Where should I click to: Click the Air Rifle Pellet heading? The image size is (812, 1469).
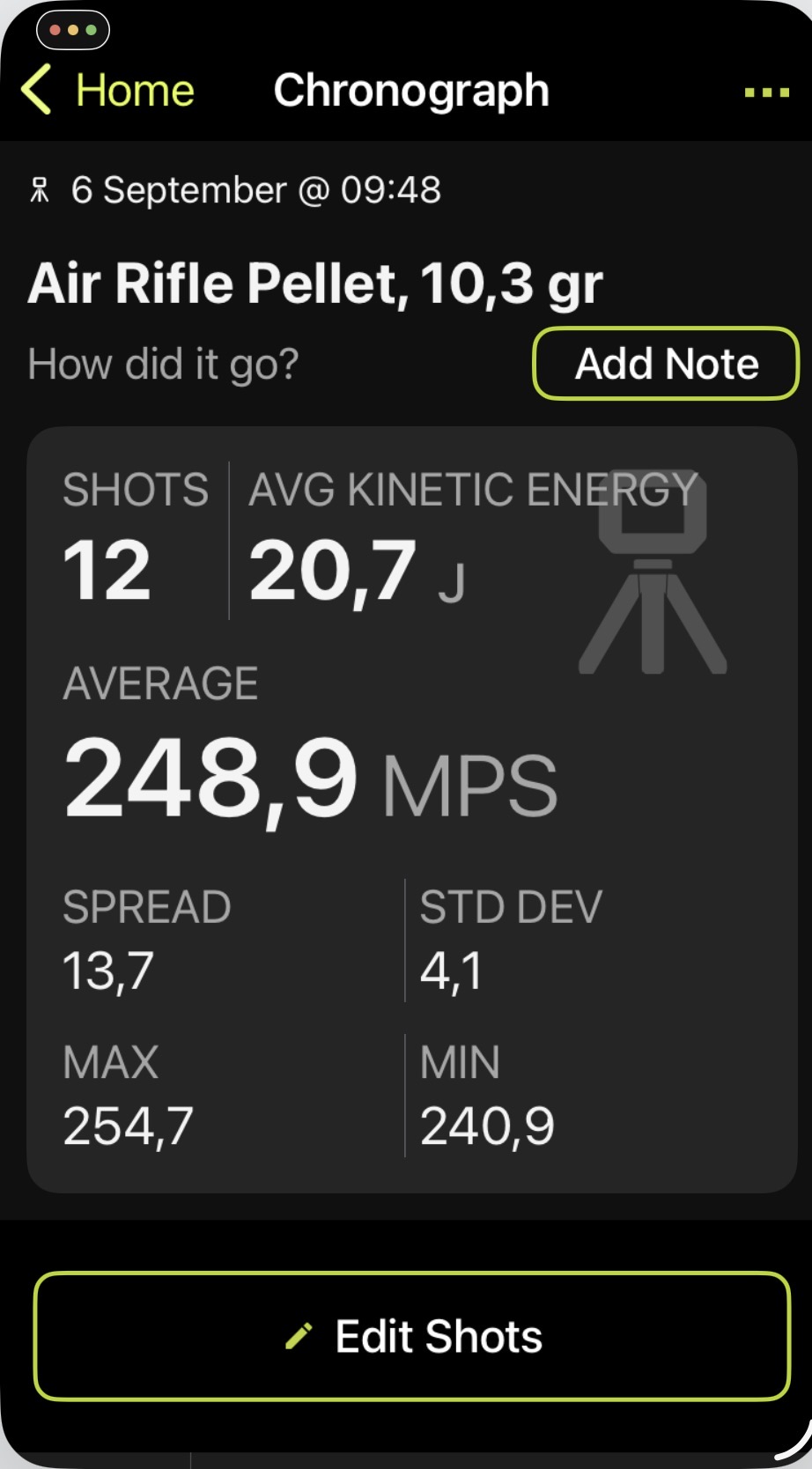[x=314, y=284]
